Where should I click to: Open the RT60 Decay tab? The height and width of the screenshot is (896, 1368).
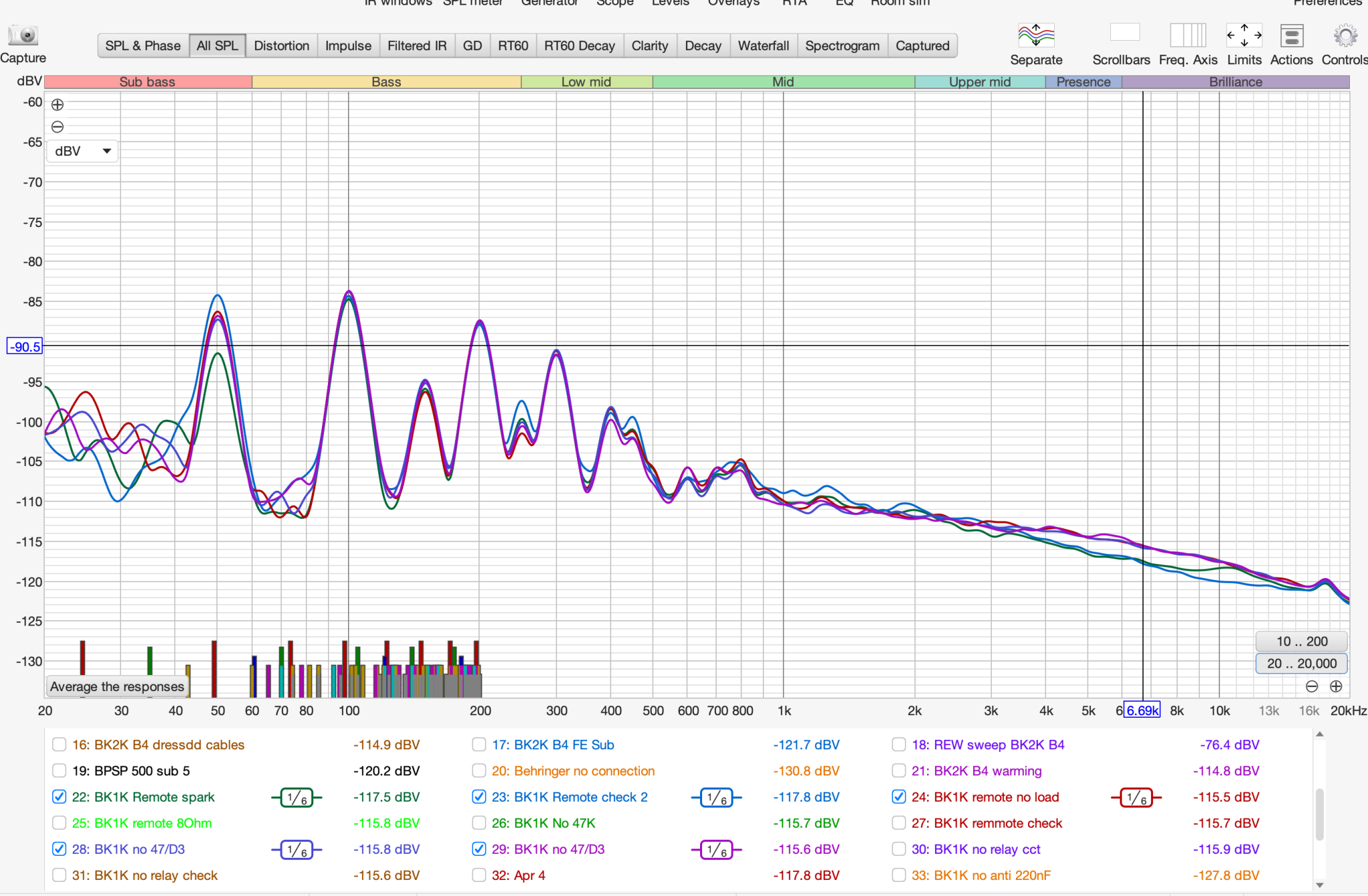tap(579, 45)
